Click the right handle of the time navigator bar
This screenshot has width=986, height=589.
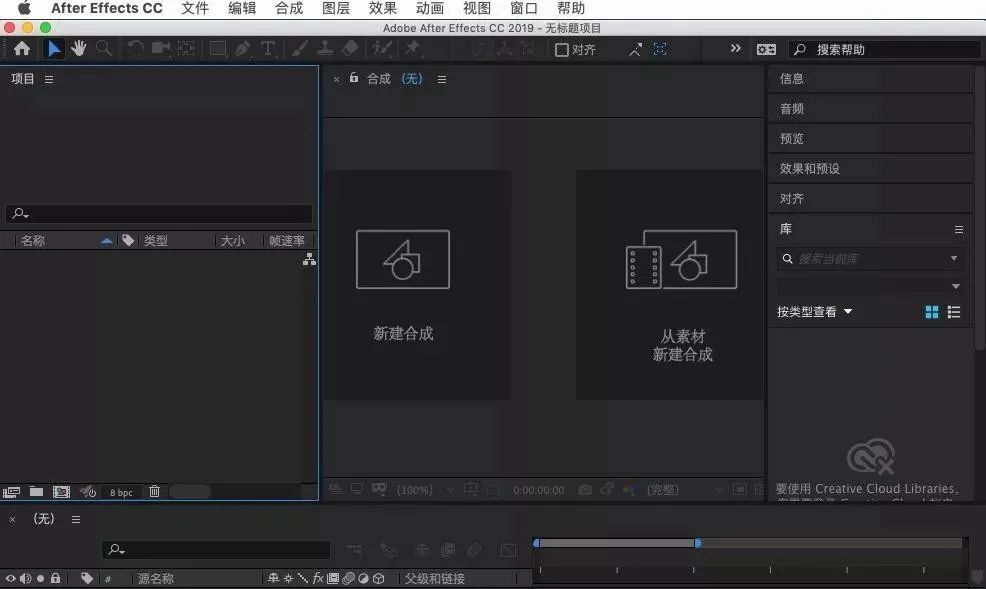point(698,542)
